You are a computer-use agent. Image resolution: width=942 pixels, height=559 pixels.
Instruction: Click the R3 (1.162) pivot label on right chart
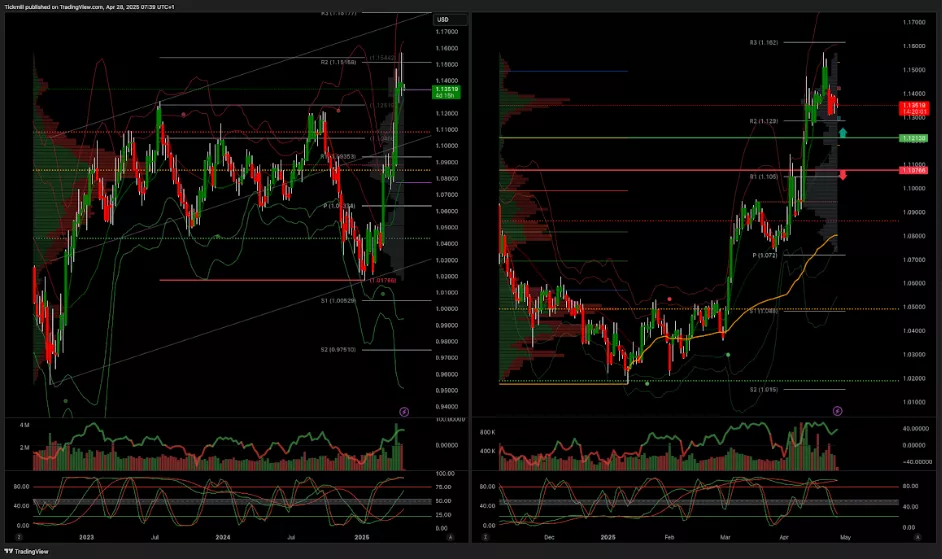coord(765,43)
